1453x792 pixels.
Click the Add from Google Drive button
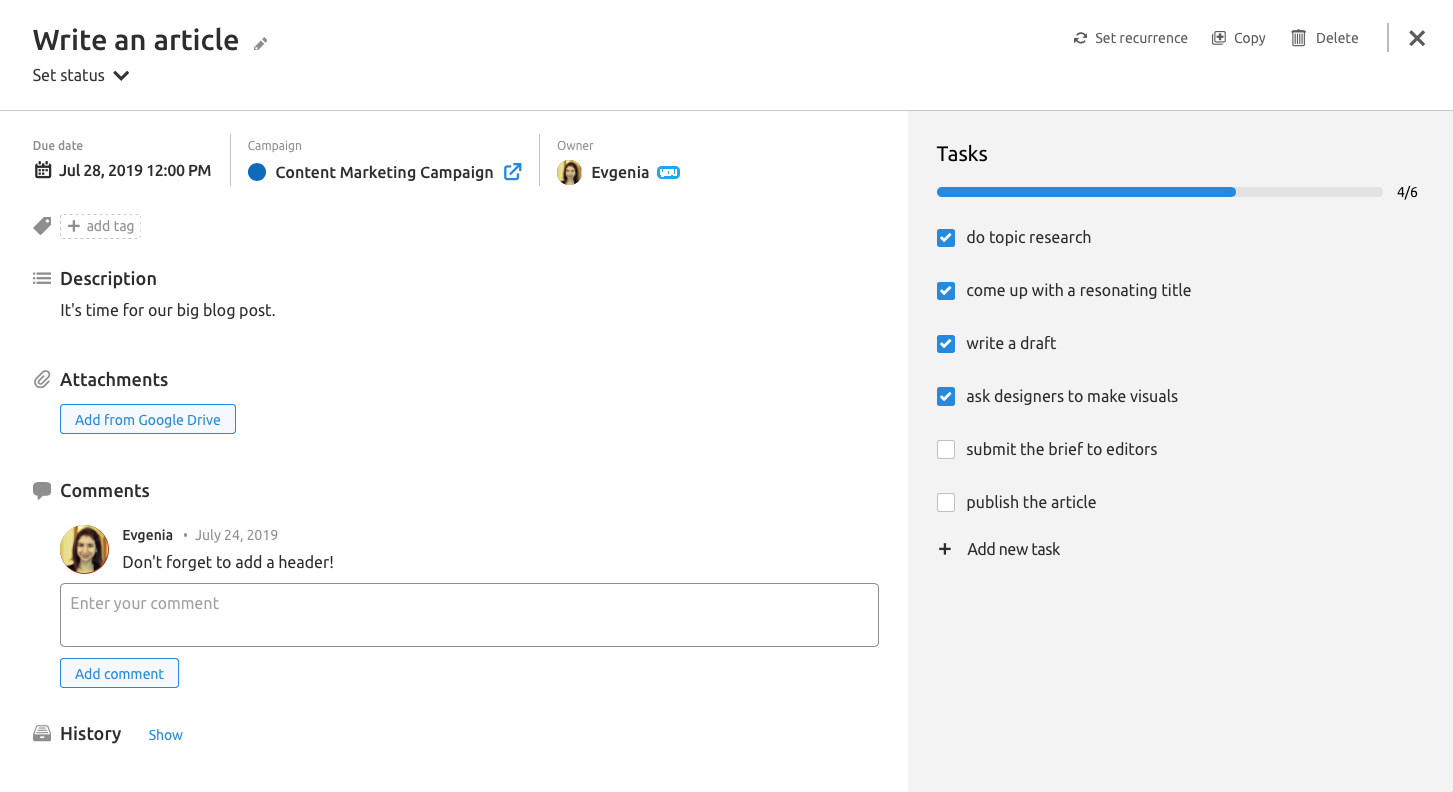147,418
